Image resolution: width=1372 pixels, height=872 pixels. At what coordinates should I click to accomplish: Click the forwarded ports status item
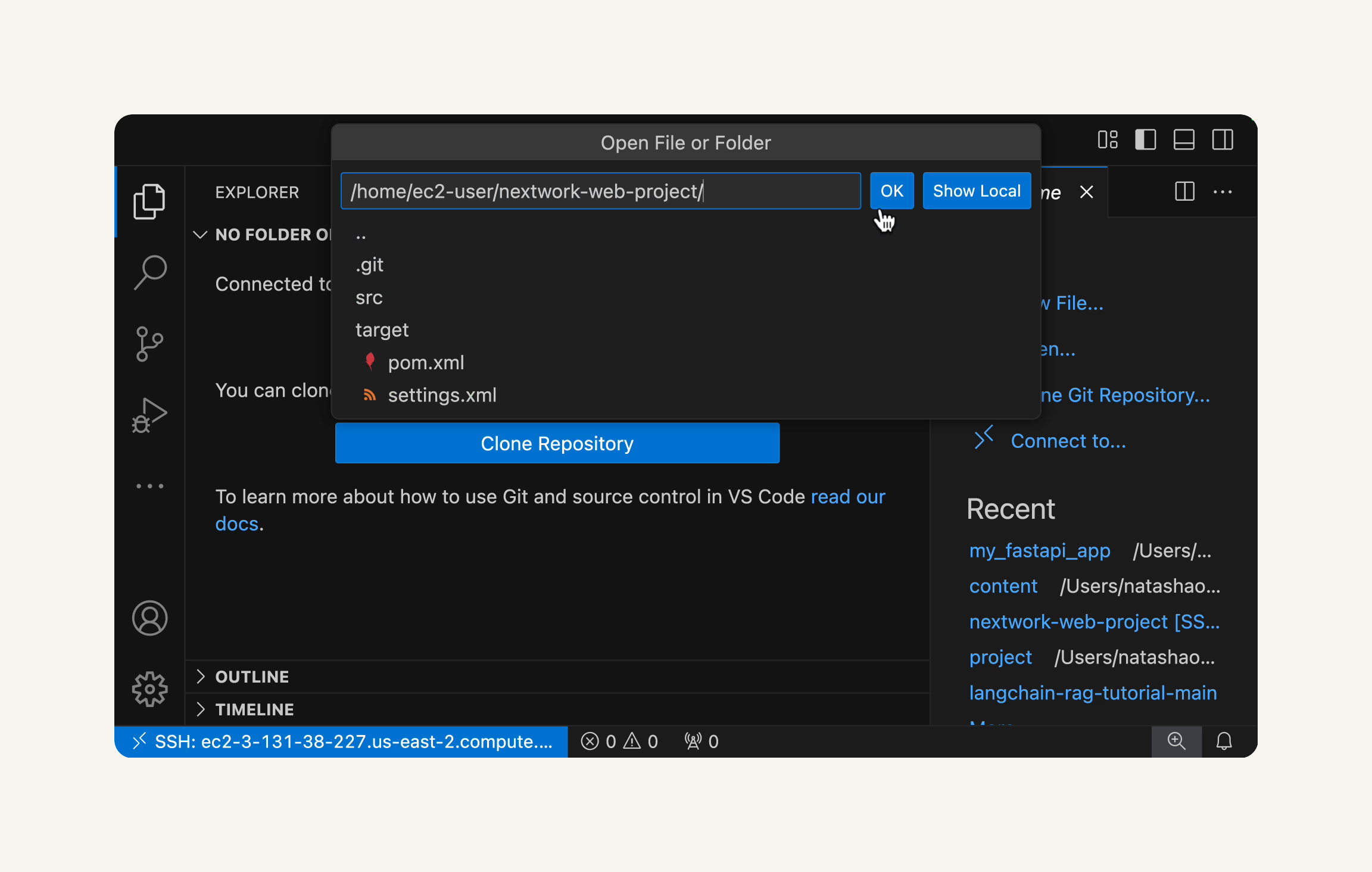click(701, 742)
